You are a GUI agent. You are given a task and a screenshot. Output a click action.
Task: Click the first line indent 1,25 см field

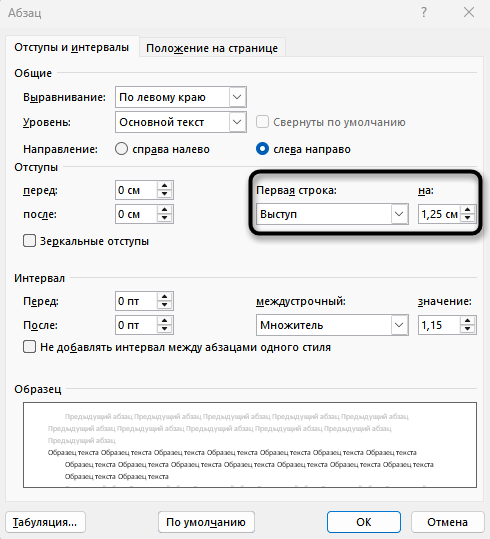439,214
